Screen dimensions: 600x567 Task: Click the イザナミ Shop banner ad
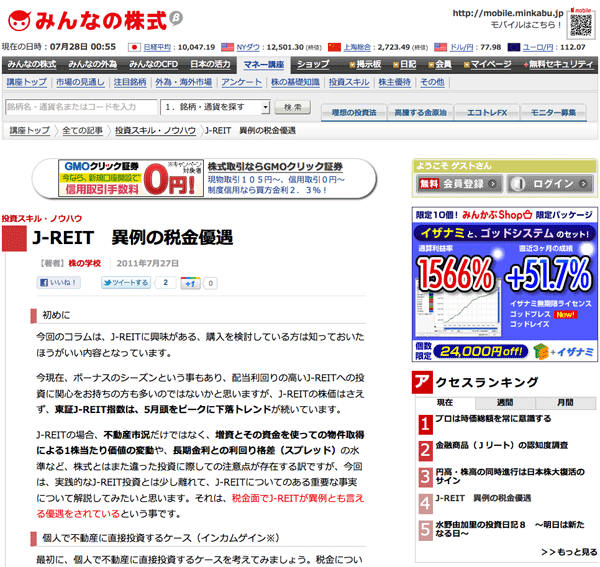tap(503, 283)
